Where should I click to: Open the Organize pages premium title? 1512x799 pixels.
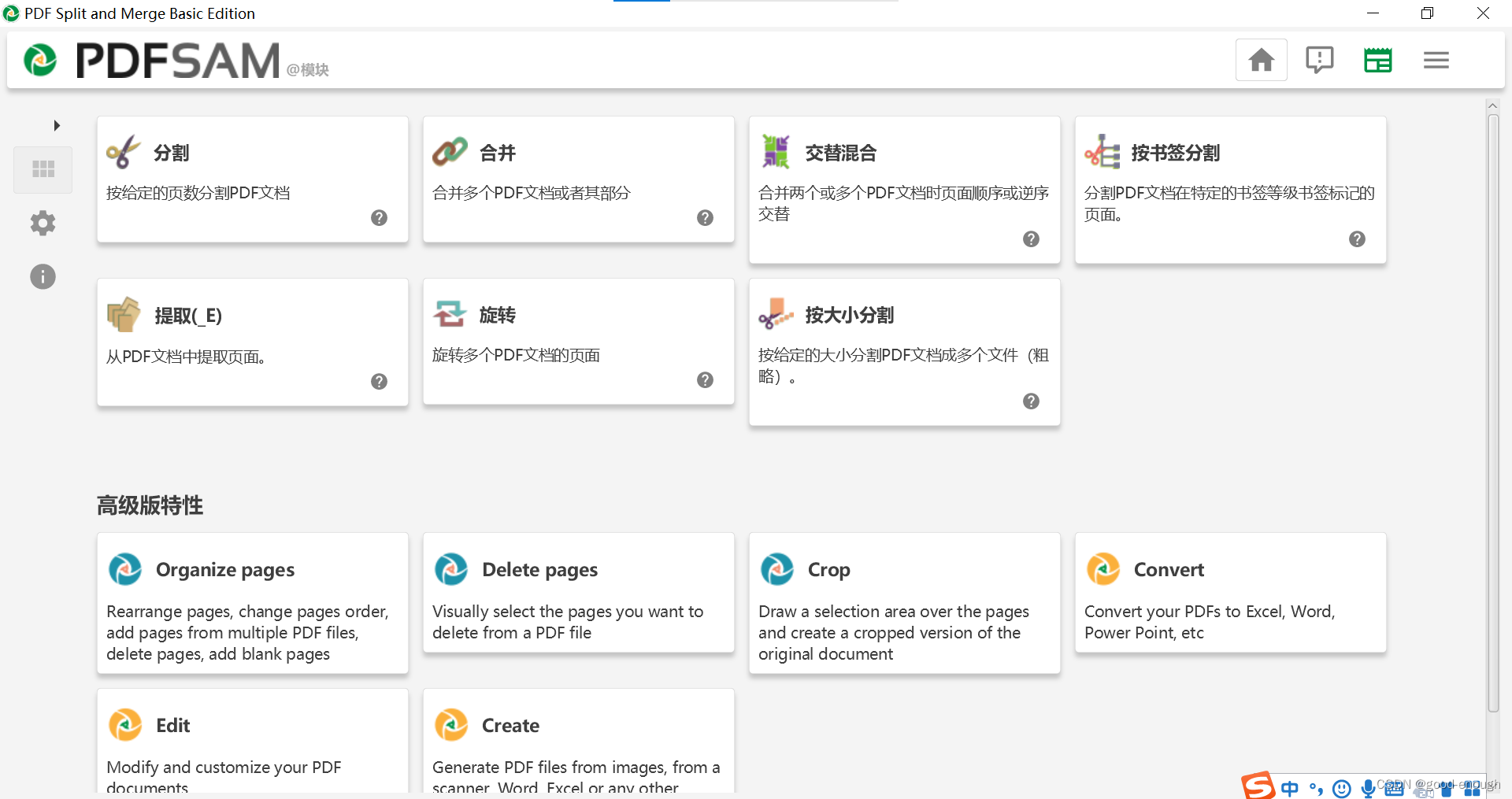(x=225, y=570)
